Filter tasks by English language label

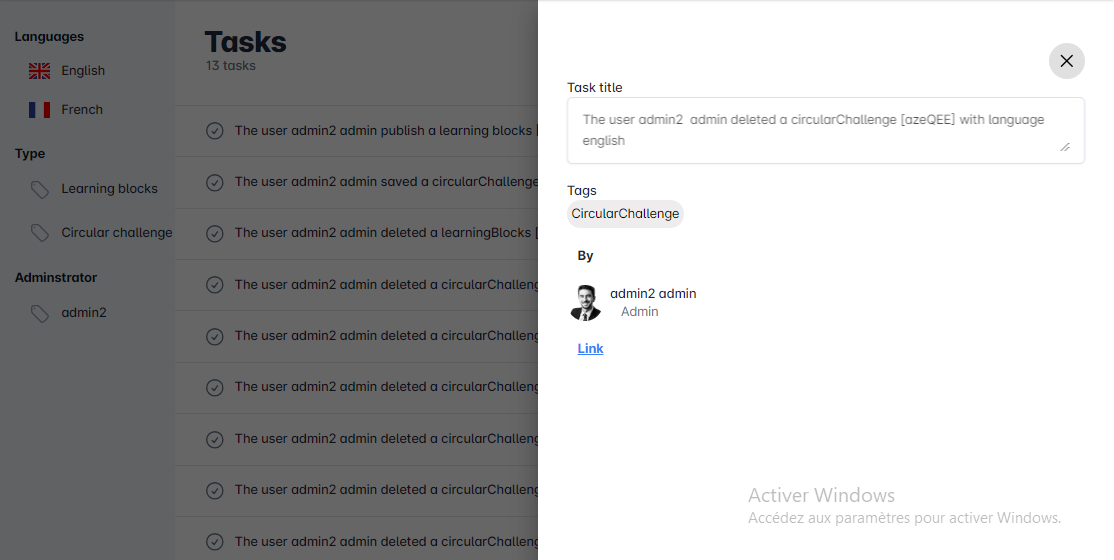coord(83,71)
